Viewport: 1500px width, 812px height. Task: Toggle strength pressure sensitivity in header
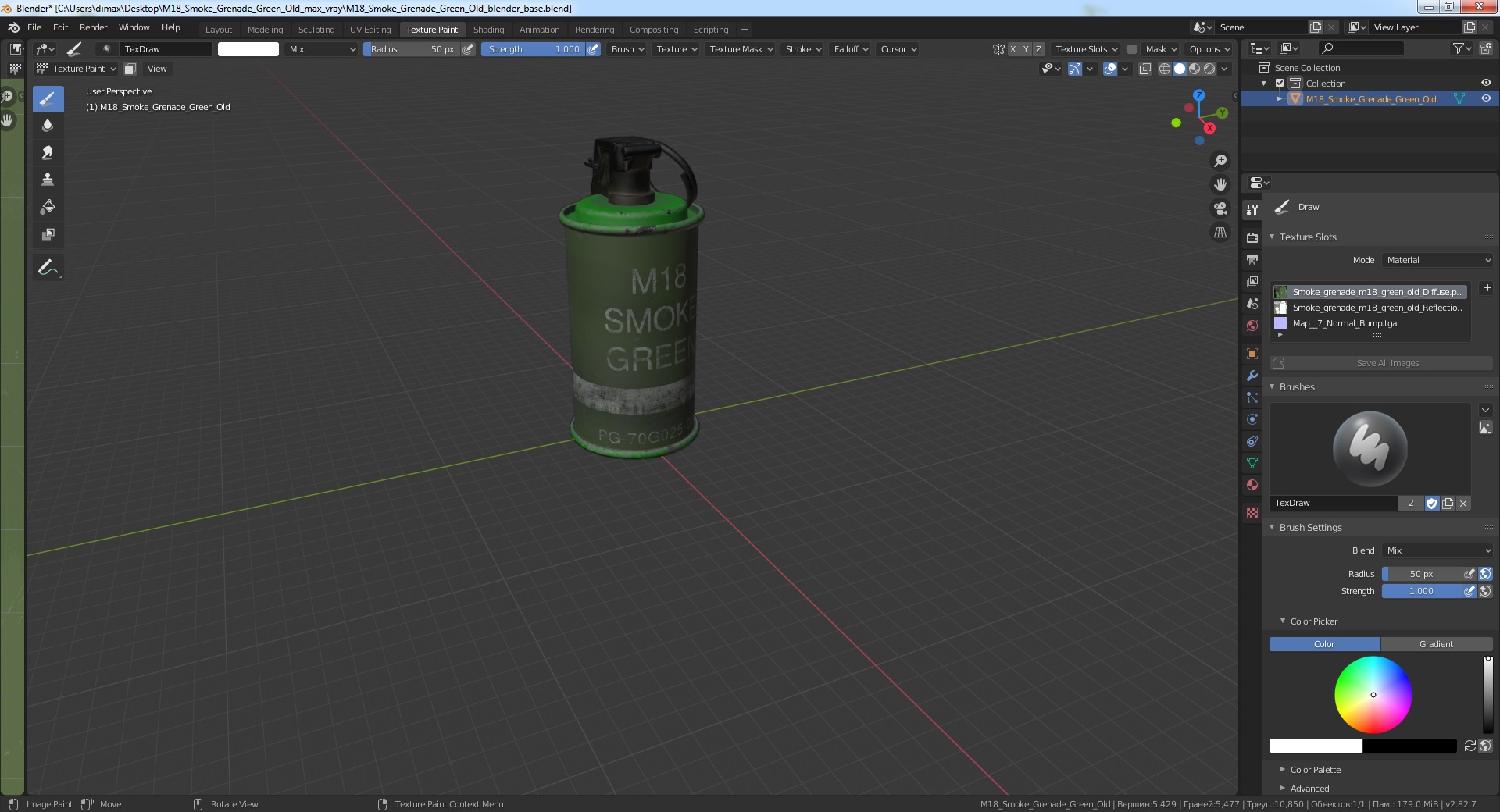coord(594,49)
